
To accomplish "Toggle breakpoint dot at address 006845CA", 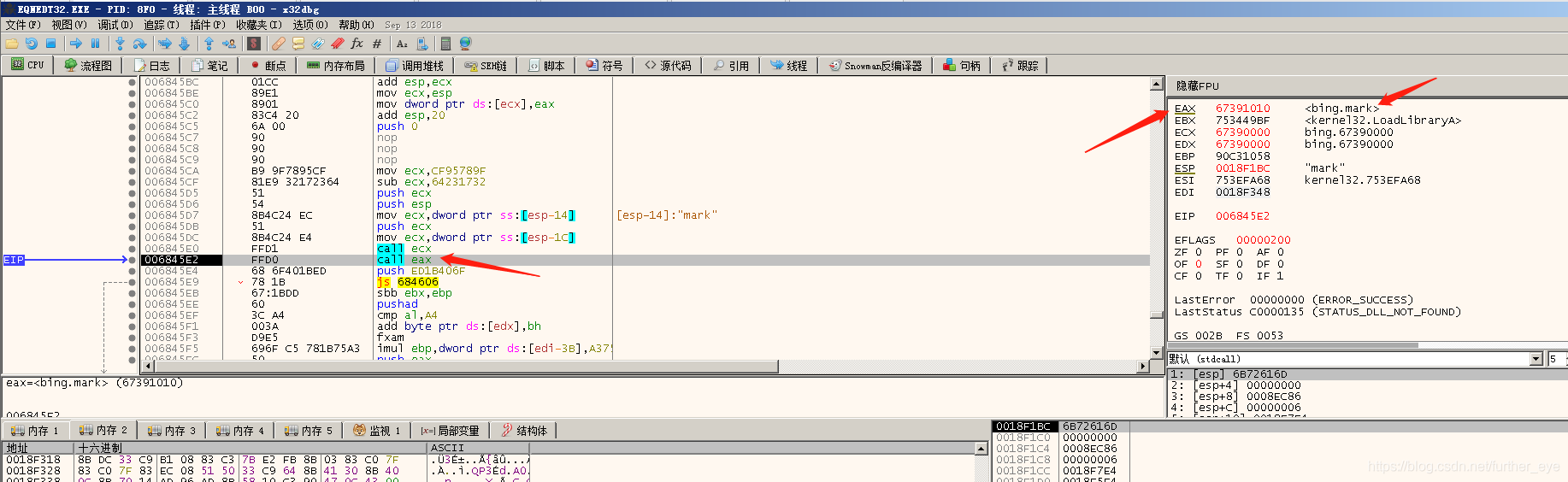I will 132,171.
